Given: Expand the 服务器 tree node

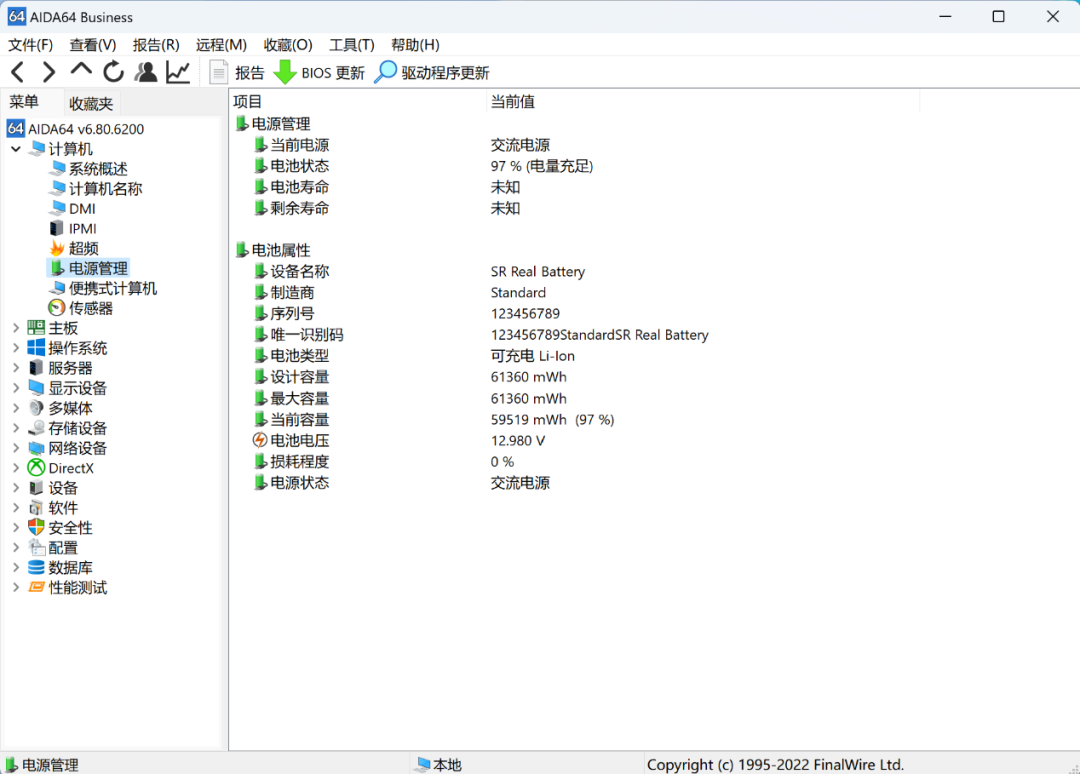Looking at the screenshot, I should [16, 368].
